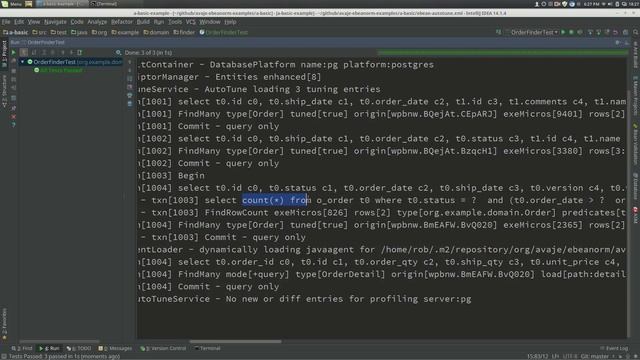Open the Help menu
This screenshot has width=640, height=360.
click(230, 22)
